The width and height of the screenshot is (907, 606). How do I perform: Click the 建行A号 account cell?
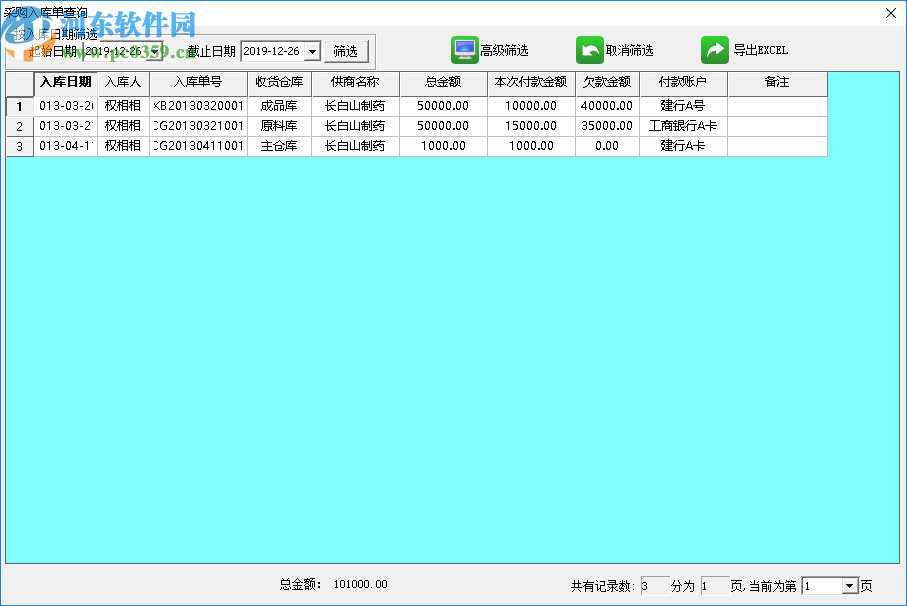point(683,106)
